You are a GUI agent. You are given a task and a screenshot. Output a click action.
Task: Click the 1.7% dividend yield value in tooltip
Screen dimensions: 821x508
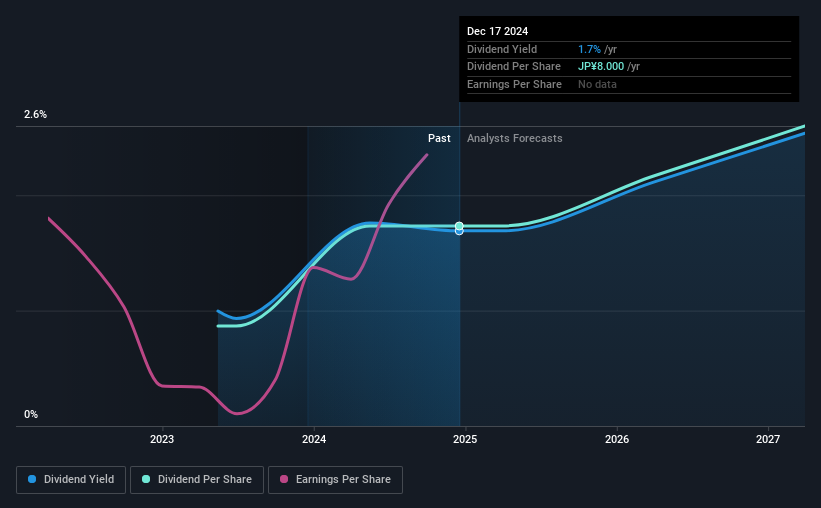coord(589,49)
